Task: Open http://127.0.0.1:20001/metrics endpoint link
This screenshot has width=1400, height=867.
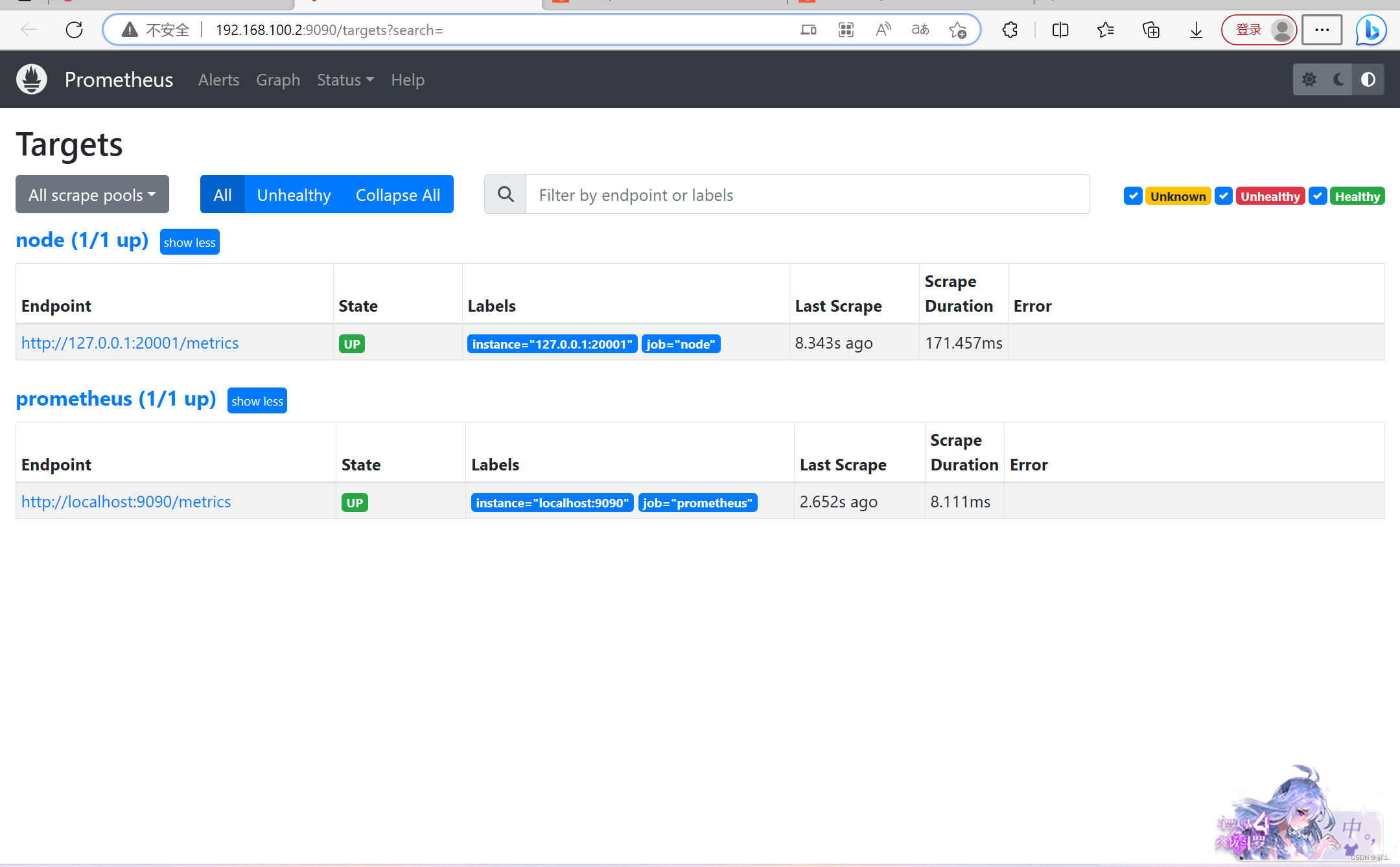Action: (x=130, y=343)
